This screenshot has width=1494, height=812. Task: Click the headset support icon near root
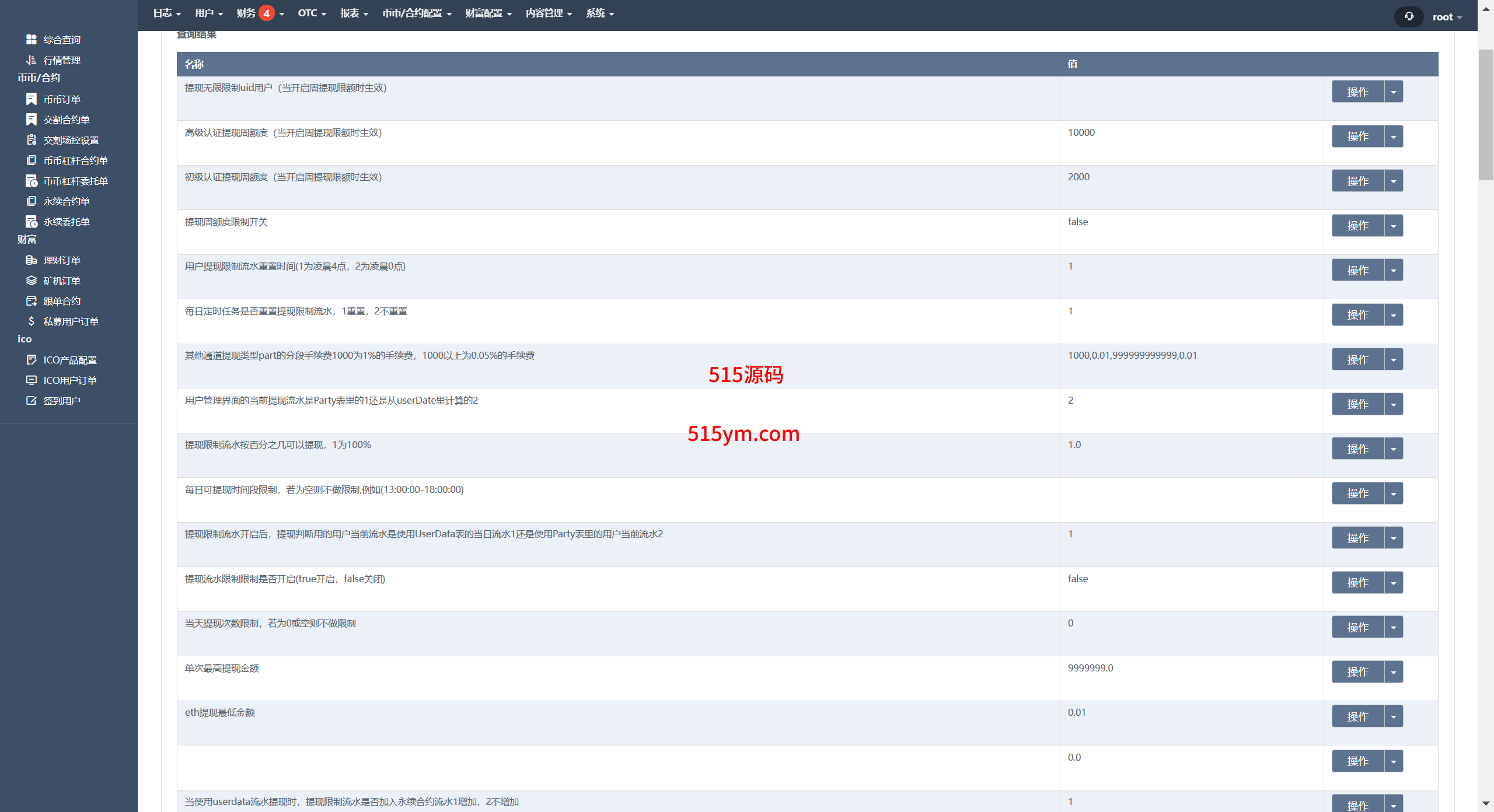(1409, 16)
